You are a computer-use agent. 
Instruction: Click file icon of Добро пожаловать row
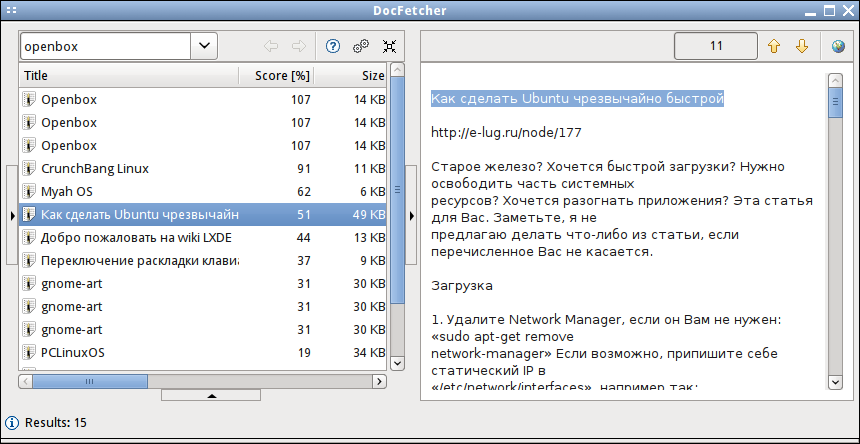point(29,237)
